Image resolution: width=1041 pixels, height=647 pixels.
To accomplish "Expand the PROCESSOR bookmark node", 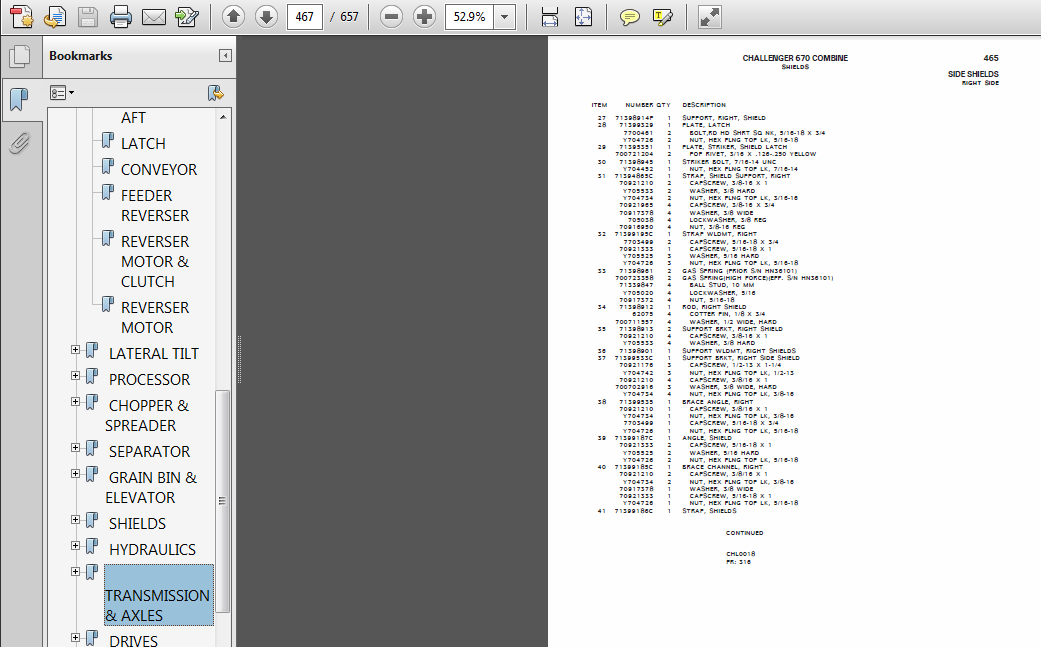I will tap(76, 376).
